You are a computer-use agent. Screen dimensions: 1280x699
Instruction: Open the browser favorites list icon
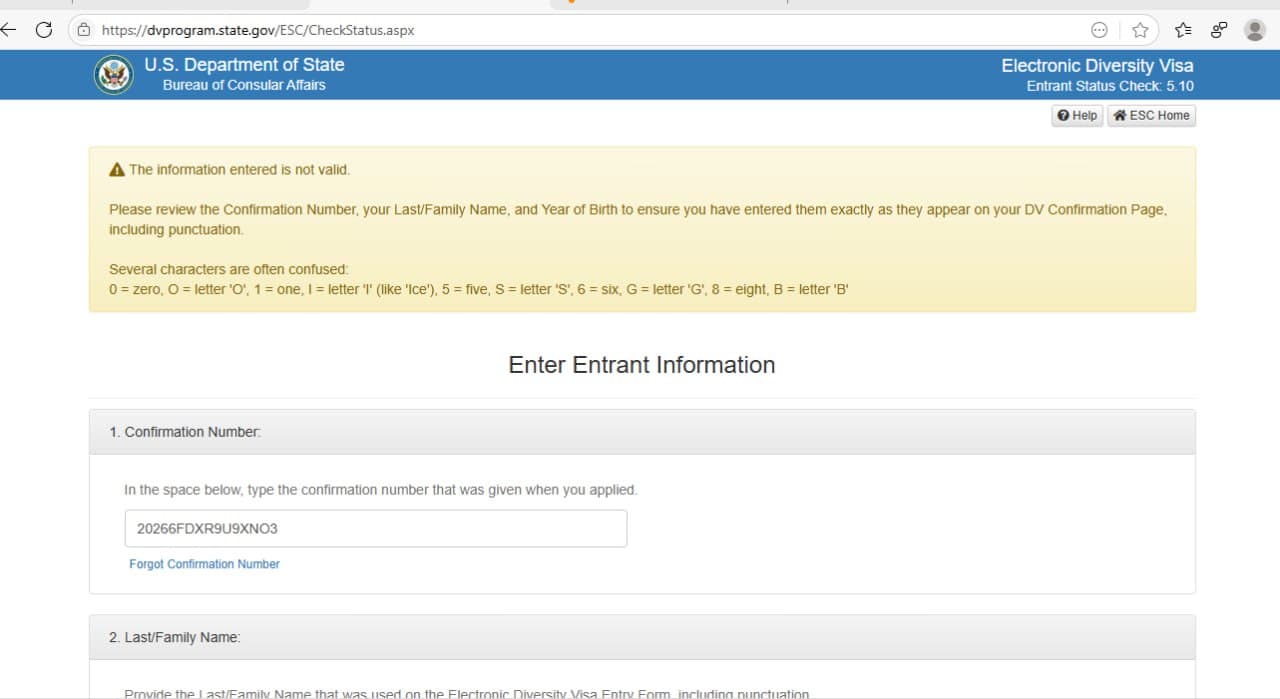tap(1183, 30)
